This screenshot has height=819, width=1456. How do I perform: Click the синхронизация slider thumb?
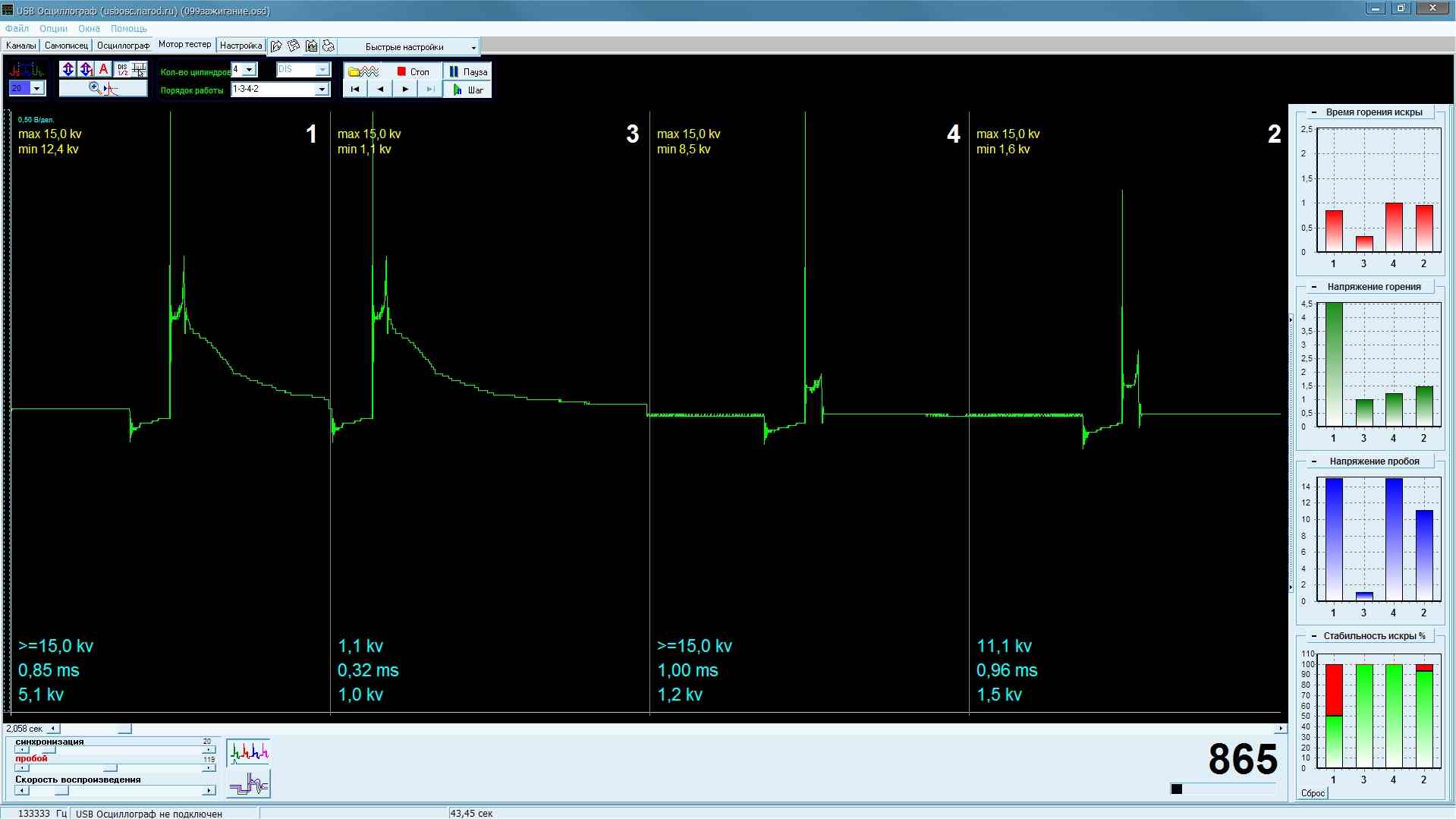49,750
